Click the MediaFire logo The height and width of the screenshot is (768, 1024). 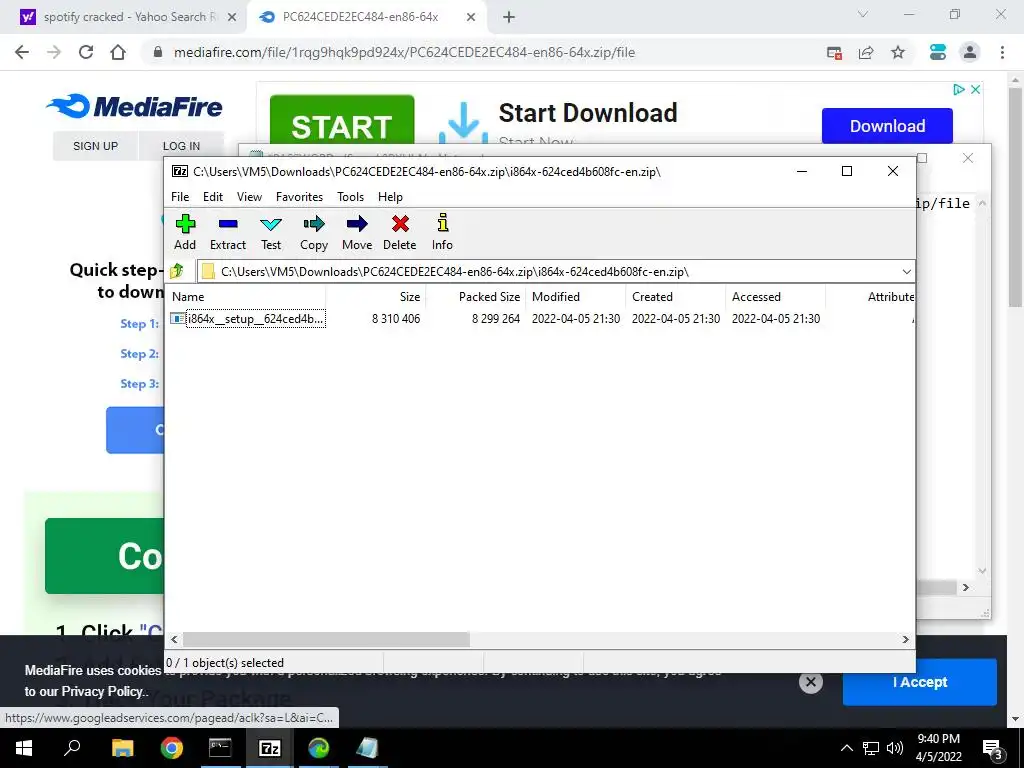pyautogui.click(x=135, y=106)
